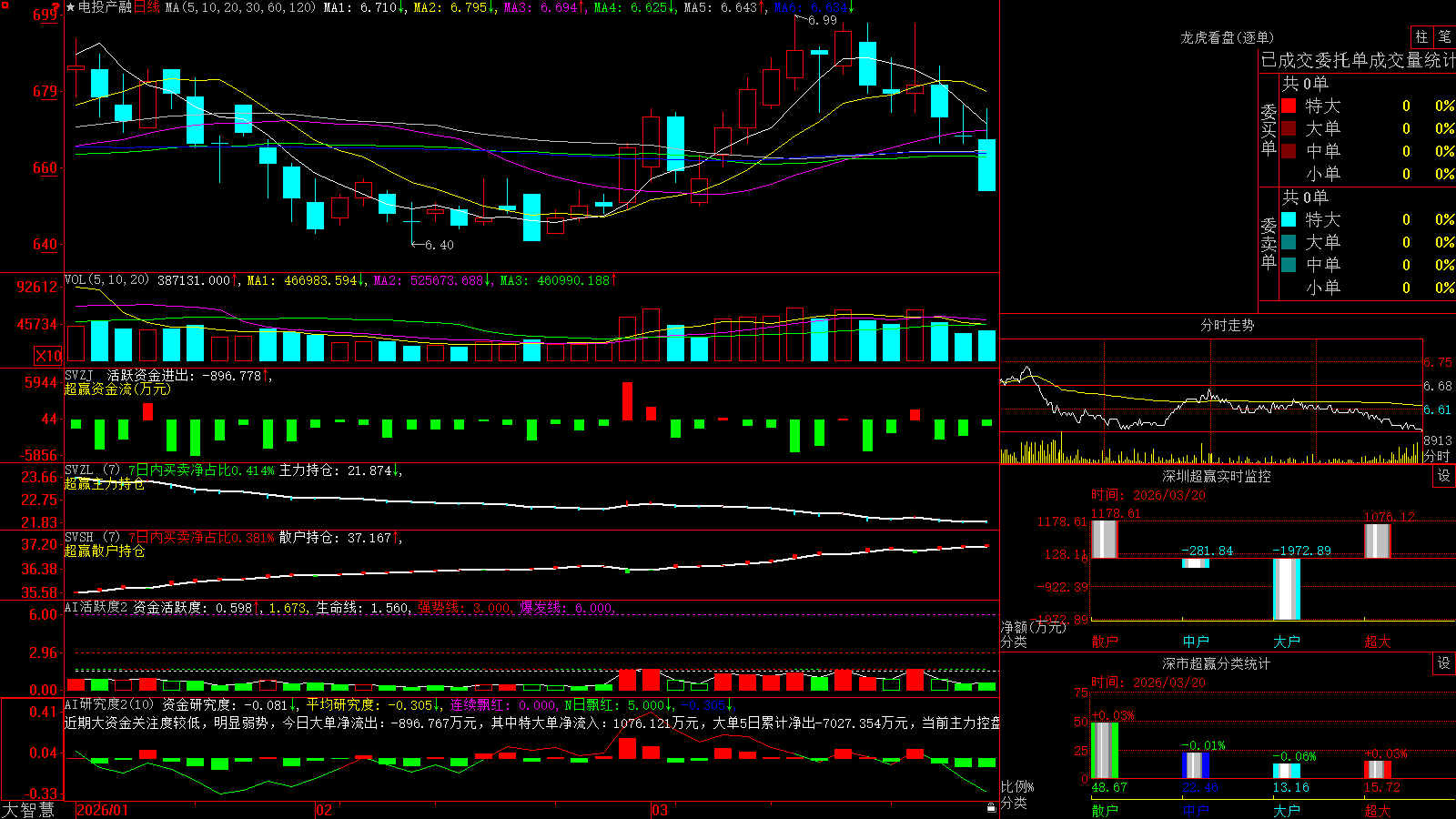Image resolution: width=1456 pixels, height=819 pixels.
Task: Click the 小单 row under 委卖单
Action: [1368, 288]
